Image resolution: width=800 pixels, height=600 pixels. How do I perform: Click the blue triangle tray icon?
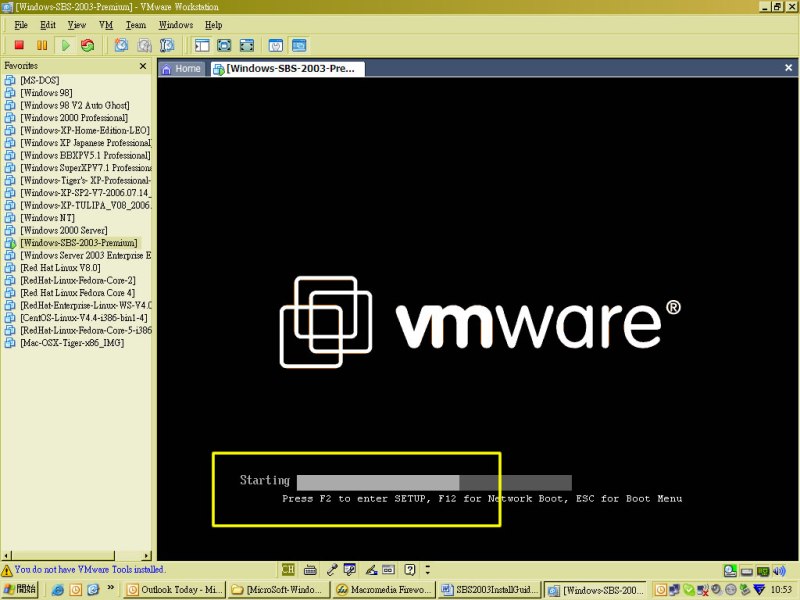coord(760,590)
